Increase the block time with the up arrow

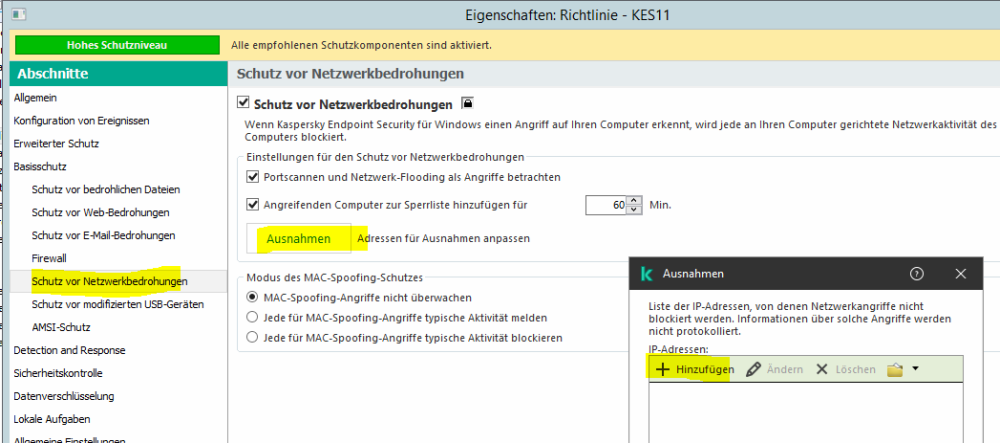tap(633, 201)
